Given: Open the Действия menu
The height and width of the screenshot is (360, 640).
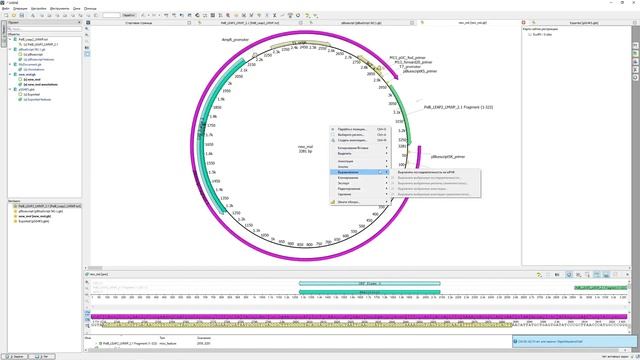Looking at the screenshot, I should 20,8.
